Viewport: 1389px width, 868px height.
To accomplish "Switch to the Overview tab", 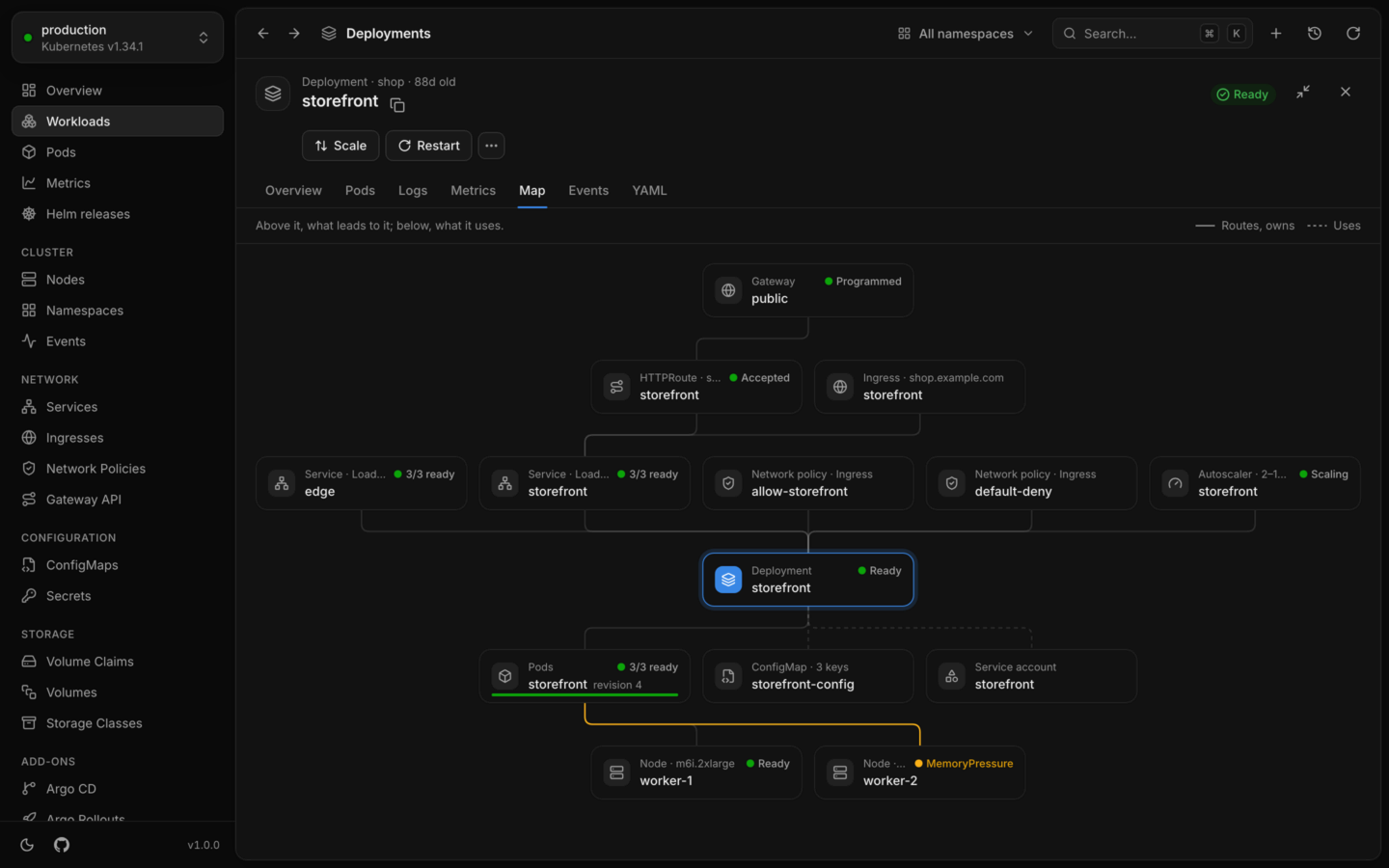I will point(293,191).
